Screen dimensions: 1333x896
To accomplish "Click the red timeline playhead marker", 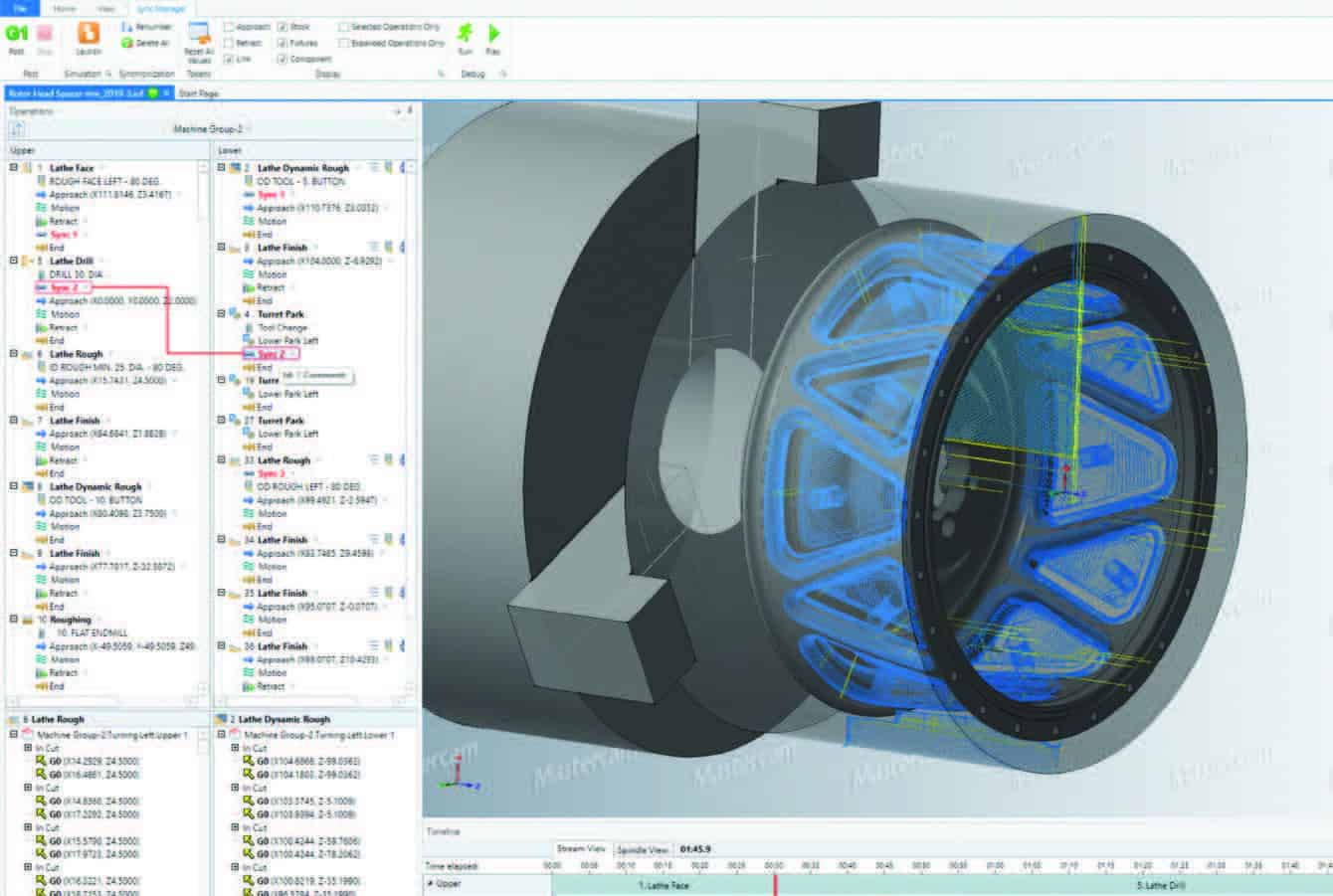I will coord(775,883).
